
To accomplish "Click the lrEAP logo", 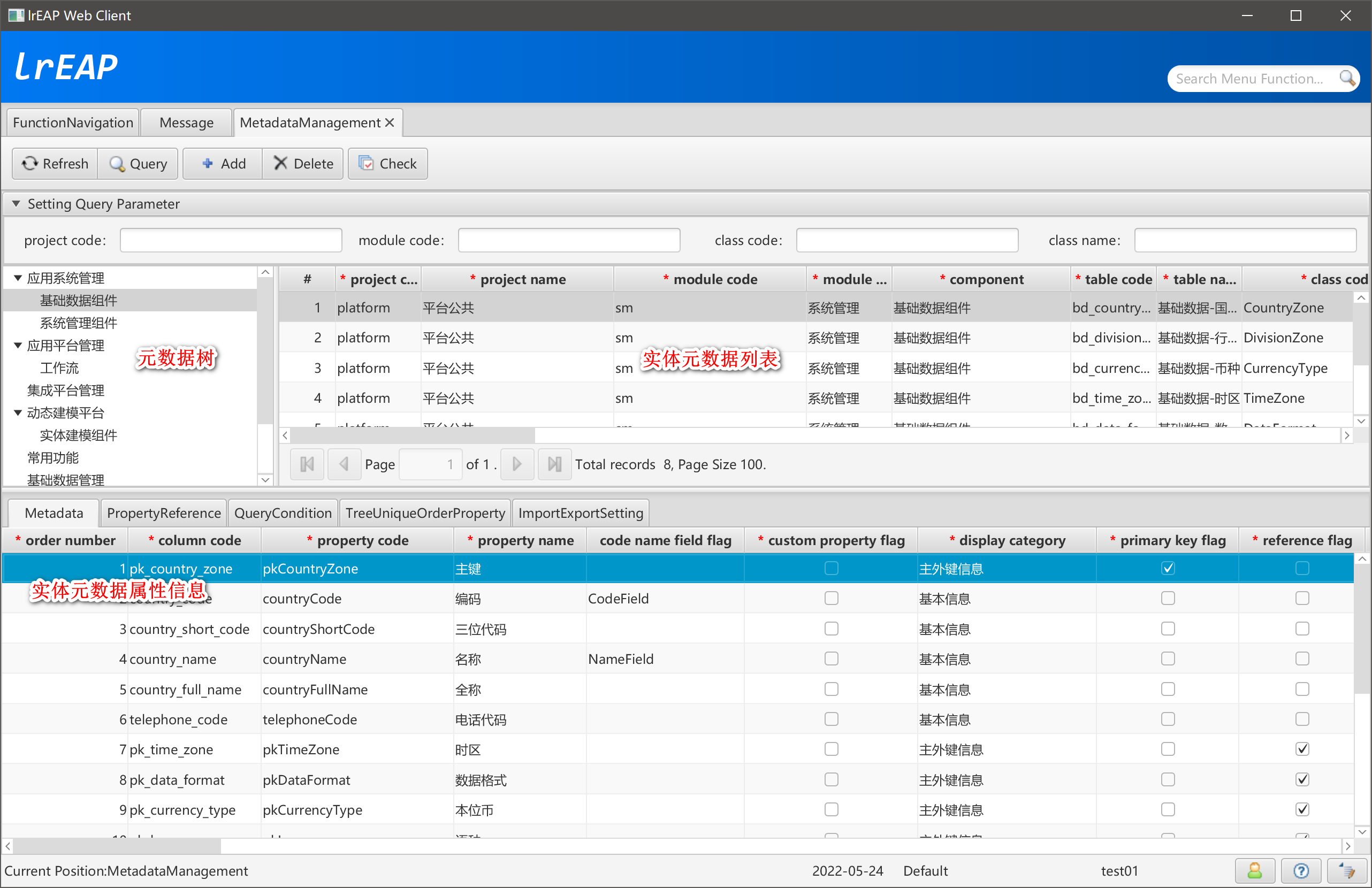I will coord(66,67).
